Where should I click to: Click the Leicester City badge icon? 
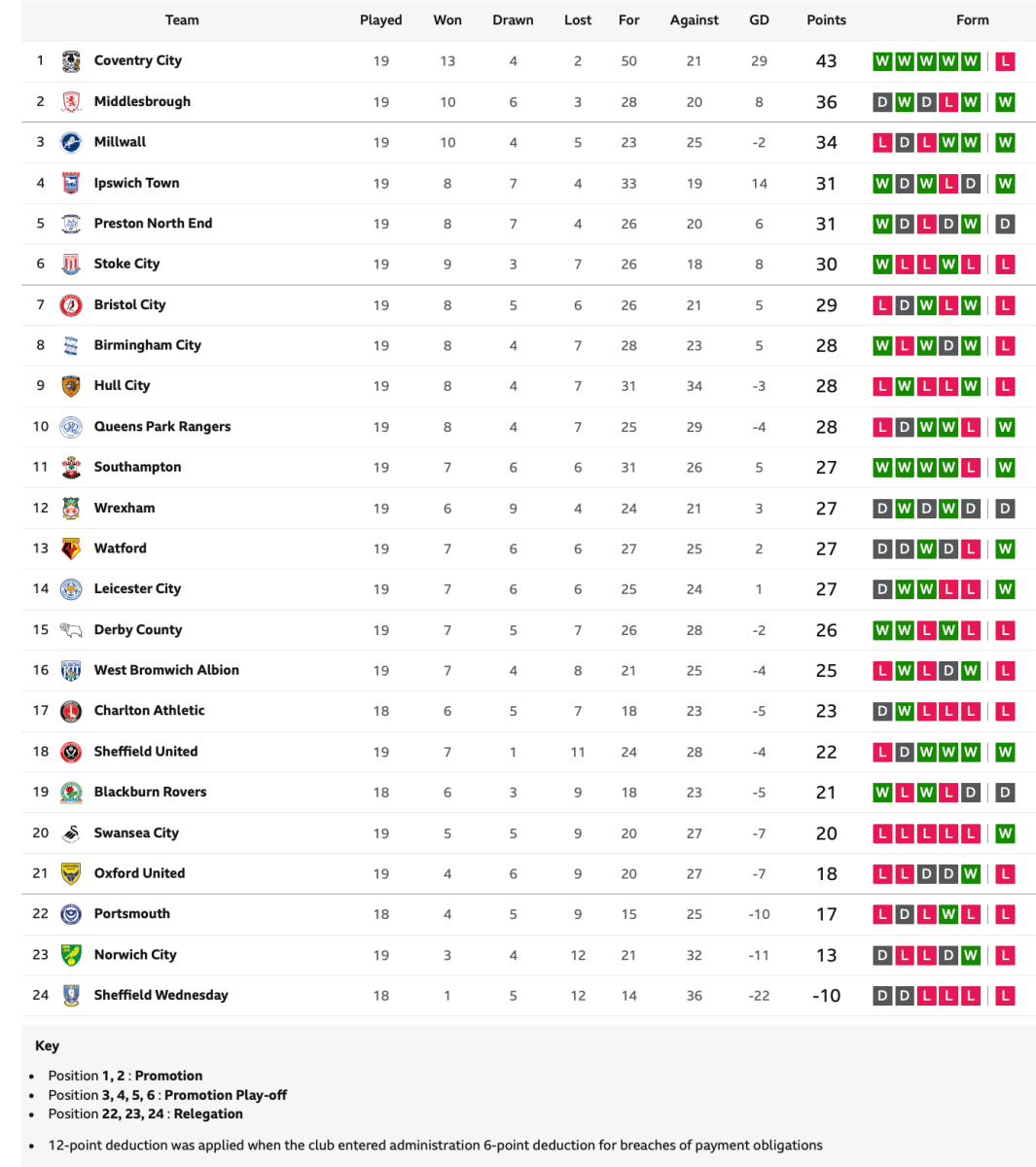[x=71, y=589]
